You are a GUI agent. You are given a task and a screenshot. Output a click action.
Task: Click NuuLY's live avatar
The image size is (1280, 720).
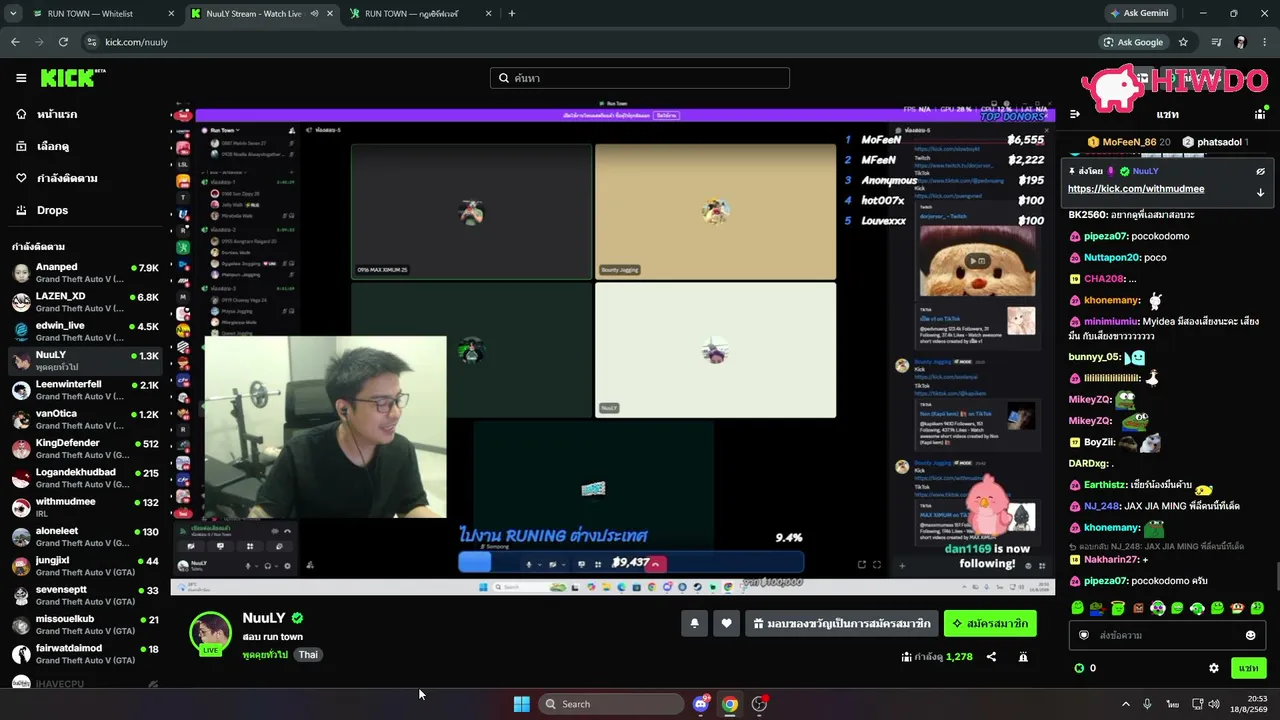click(x=211, y=632)
